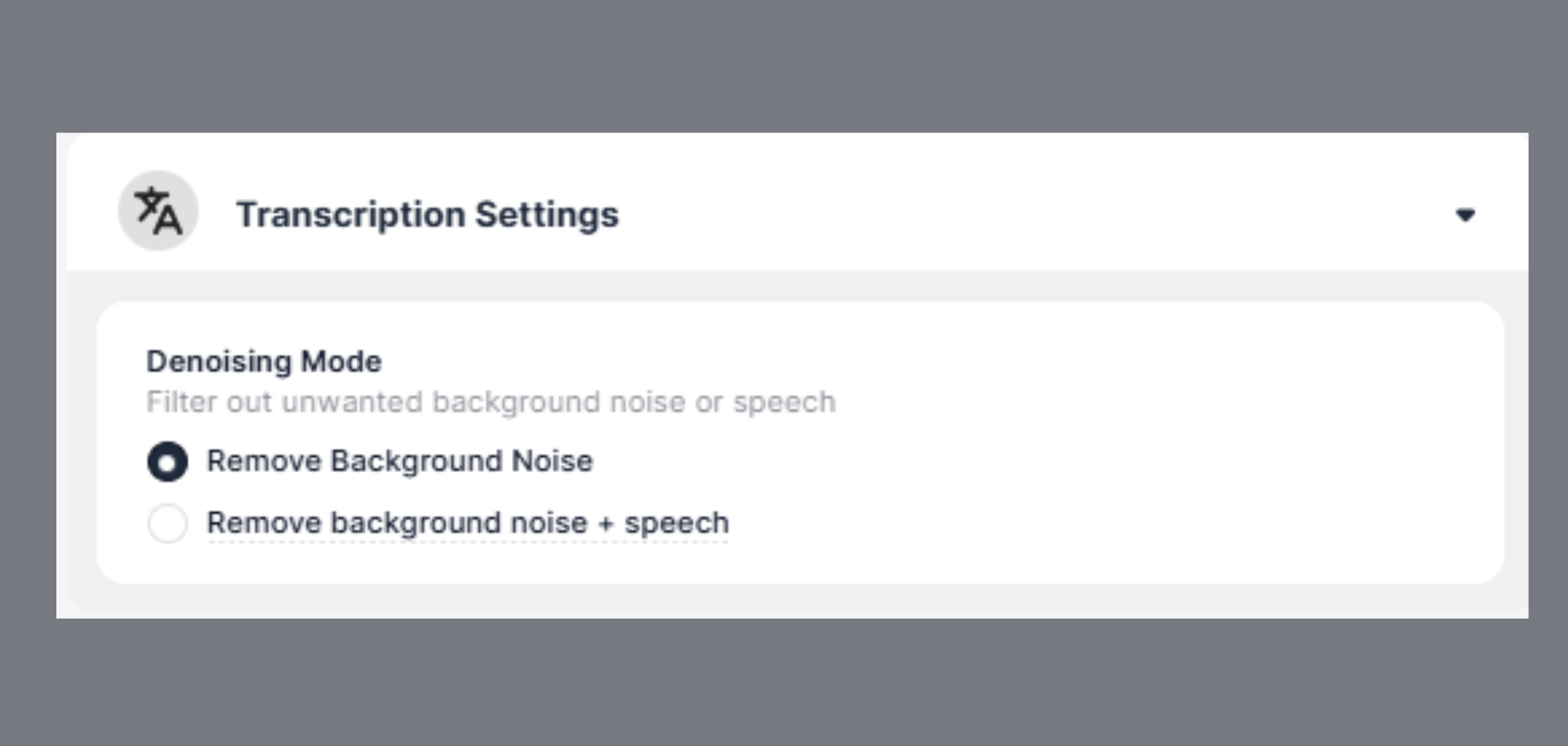The width and height of the screenshot is (1568, 746).
Task: Toggle the Transcription Settings panel closed
Action: point(1467,214)
